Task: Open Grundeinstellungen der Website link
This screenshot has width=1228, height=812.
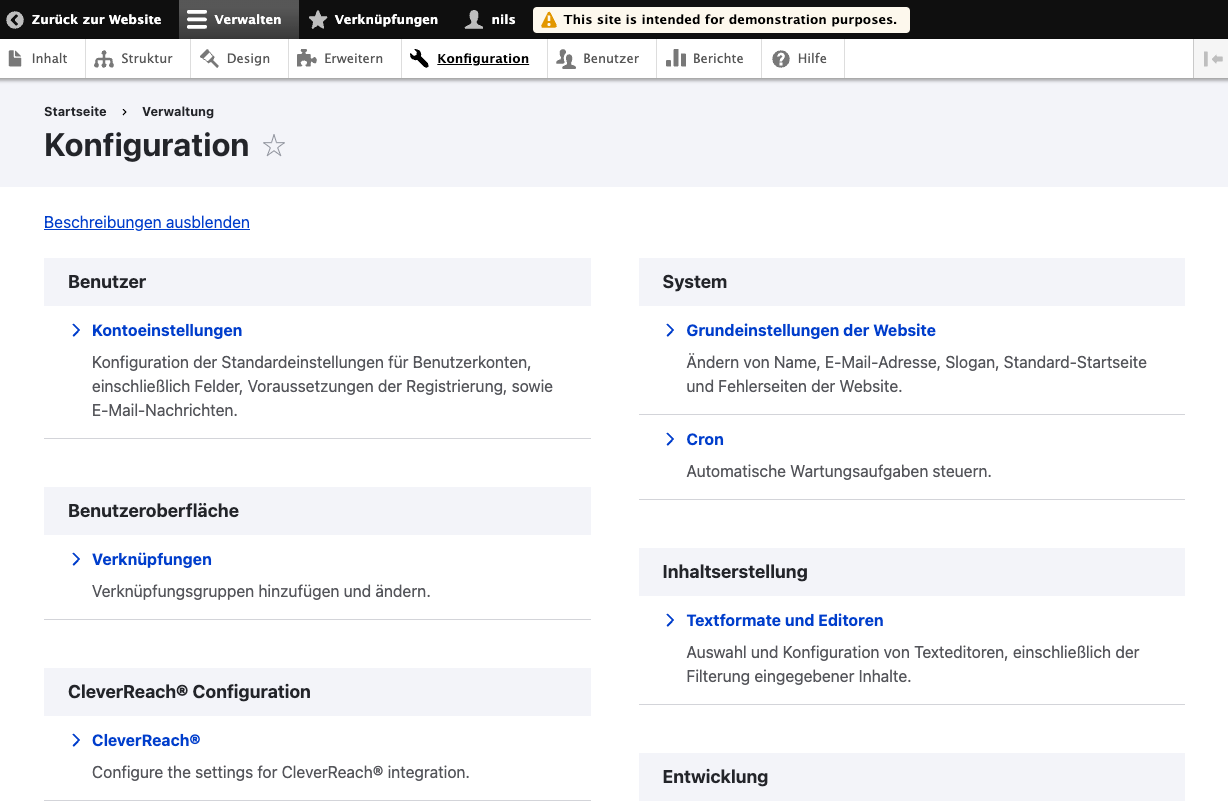Action: tap(811, 331)
